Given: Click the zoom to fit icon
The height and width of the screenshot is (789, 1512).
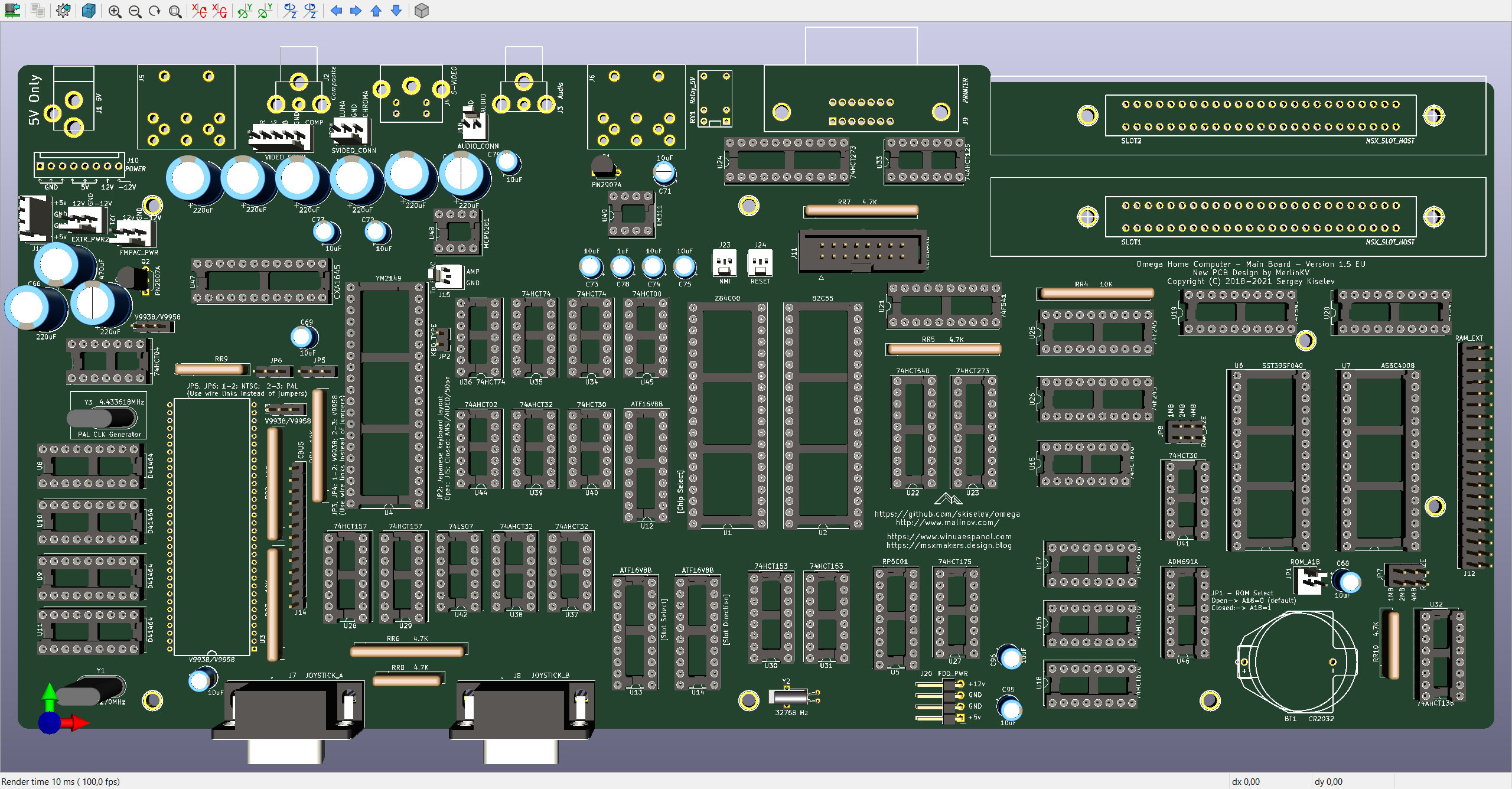Looking at the screenshot, I should point(175,11).
